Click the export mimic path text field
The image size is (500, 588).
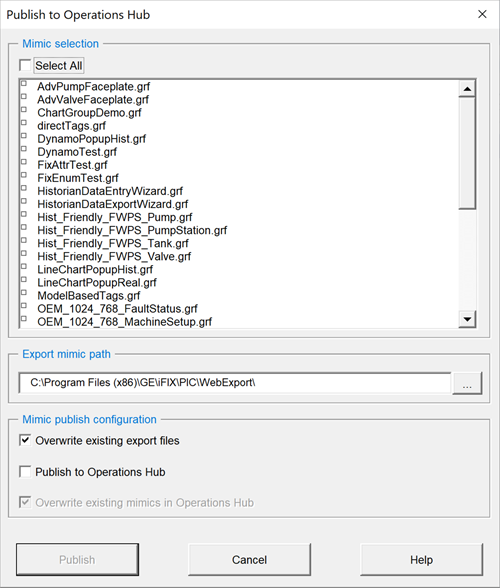[x=235, y=382]
